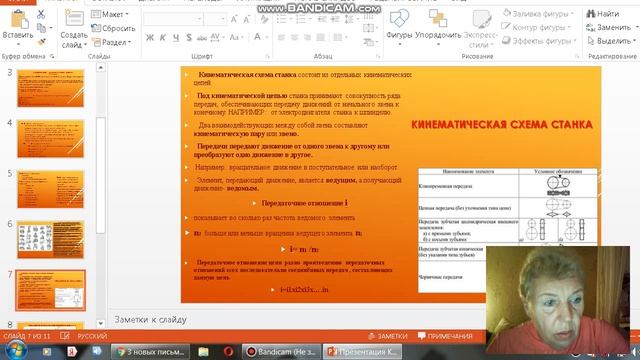Viewport: 640px width, 360px height.
Task: Click the increase indent icon
Action: (x=335, y=19)
